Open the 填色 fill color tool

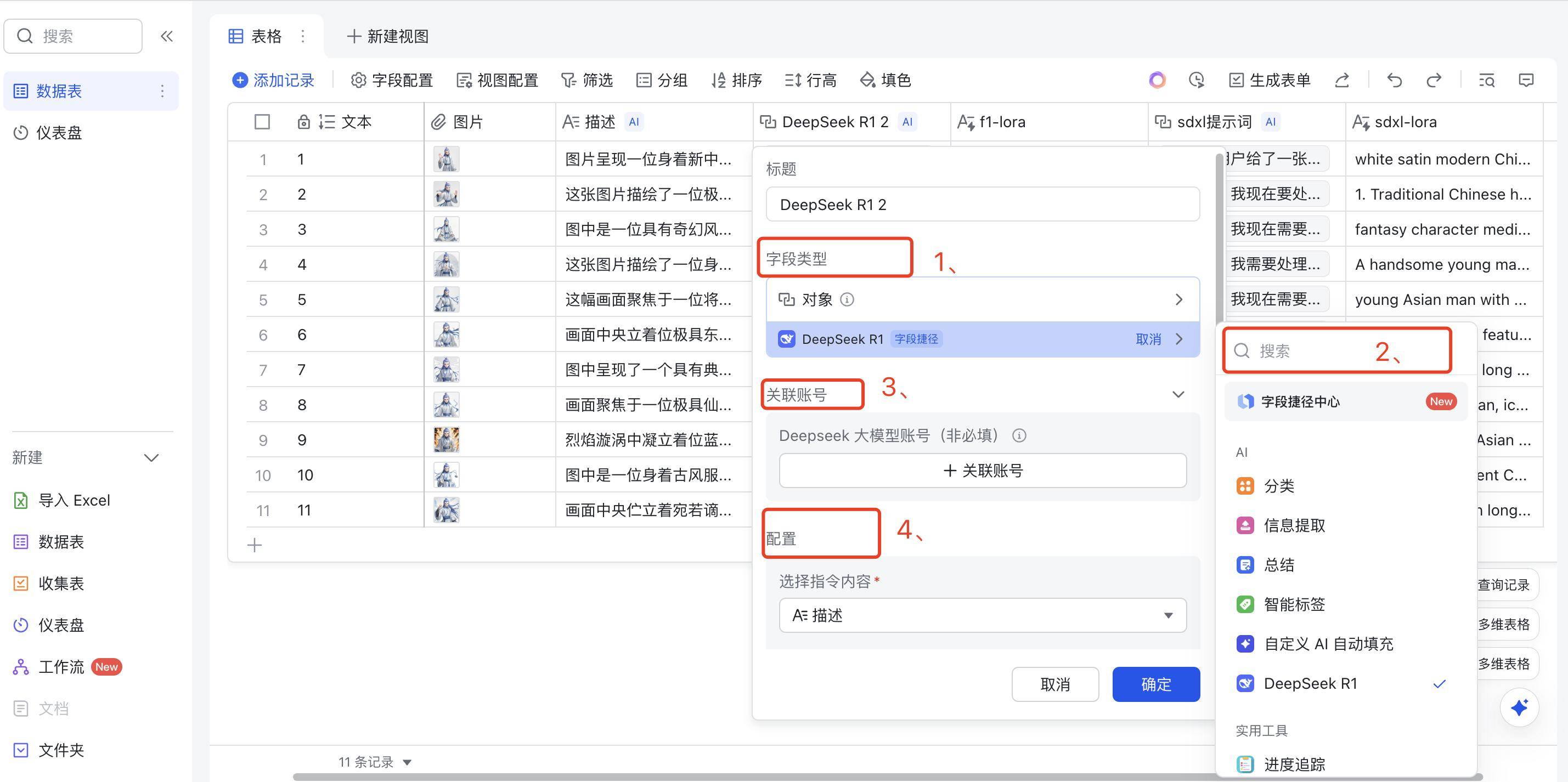pos(885,80)
